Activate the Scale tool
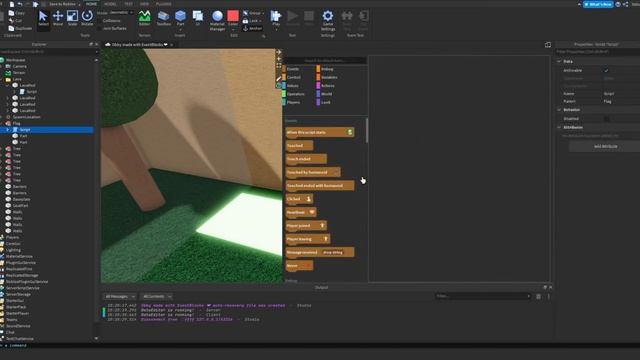This screenshot has height=360, width=640. coord(72,18)
